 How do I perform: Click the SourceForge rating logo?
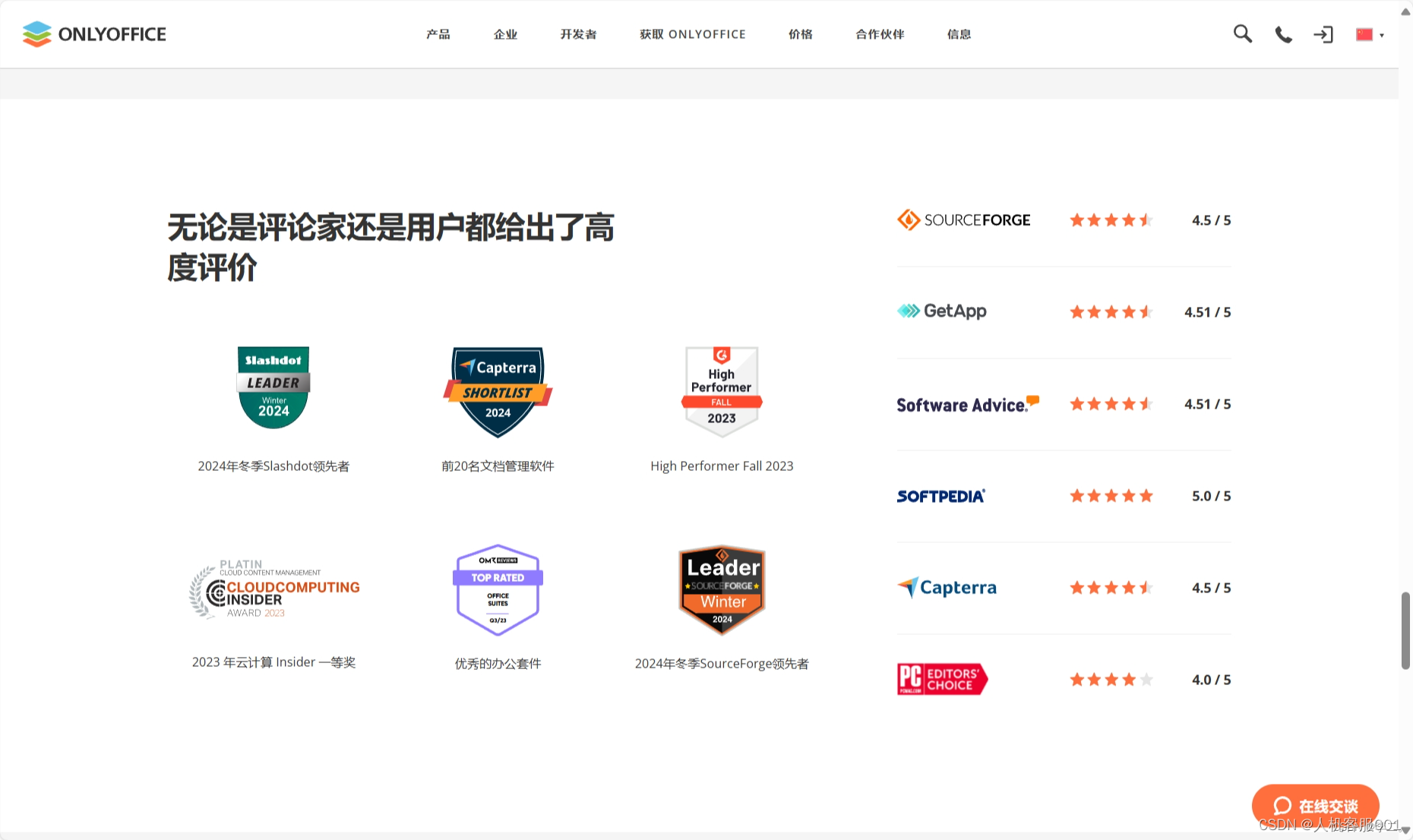click(963, 220)
